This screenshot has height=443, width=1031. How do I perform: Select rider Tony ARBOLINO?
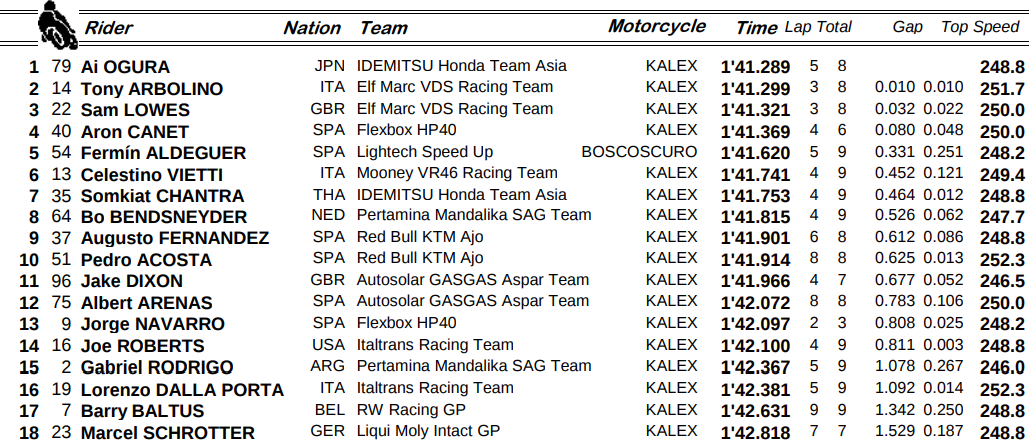151,89
